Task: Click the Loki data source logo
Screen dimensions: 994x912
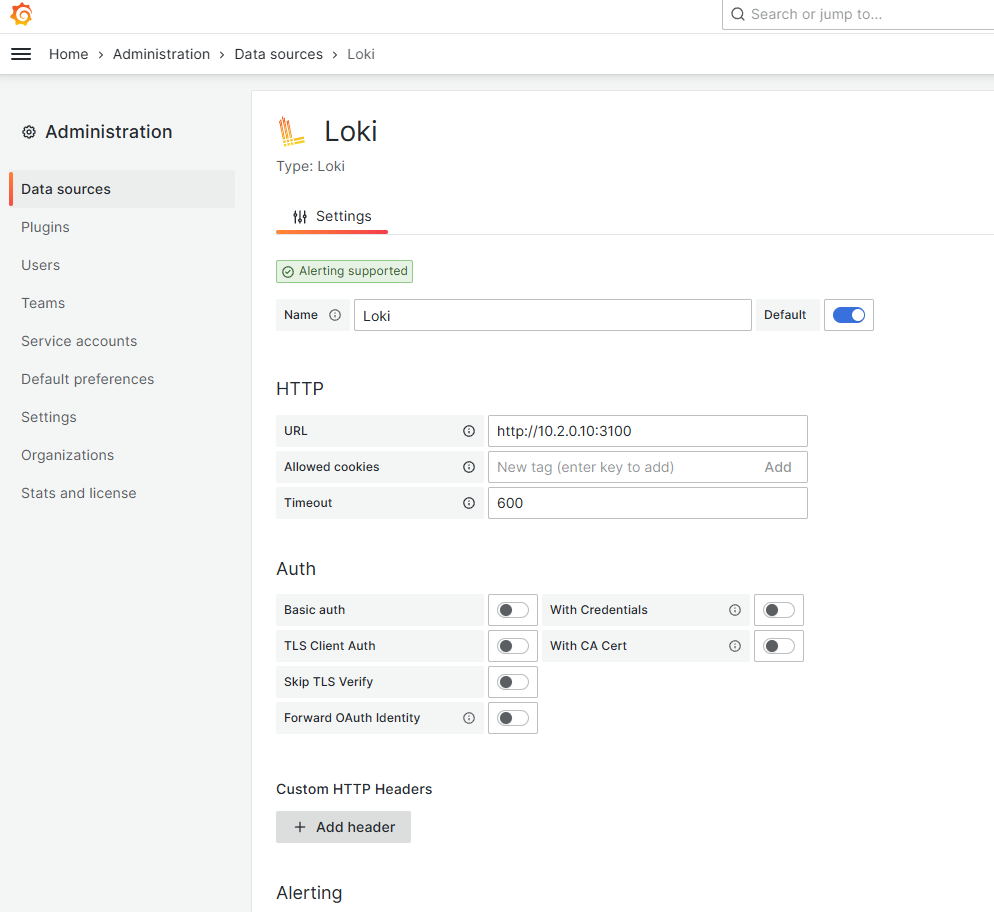Action: click(291, 130)
